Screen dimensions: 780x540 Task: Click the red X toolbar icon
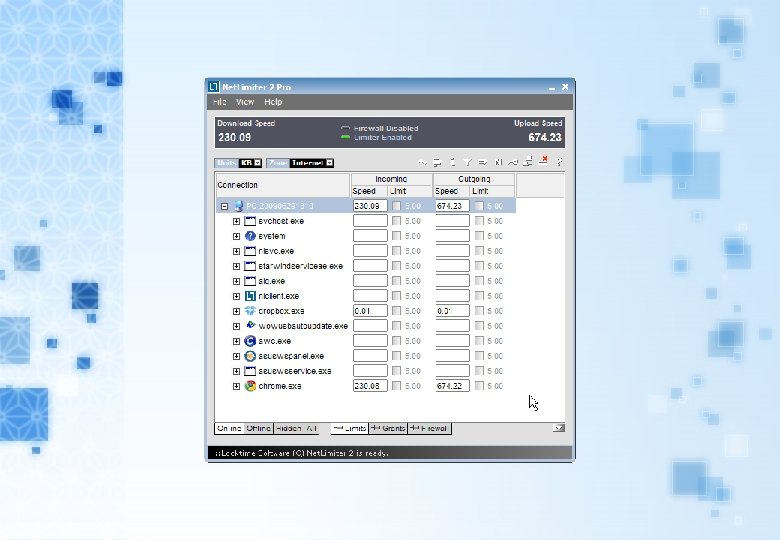(x=543, y=161)
